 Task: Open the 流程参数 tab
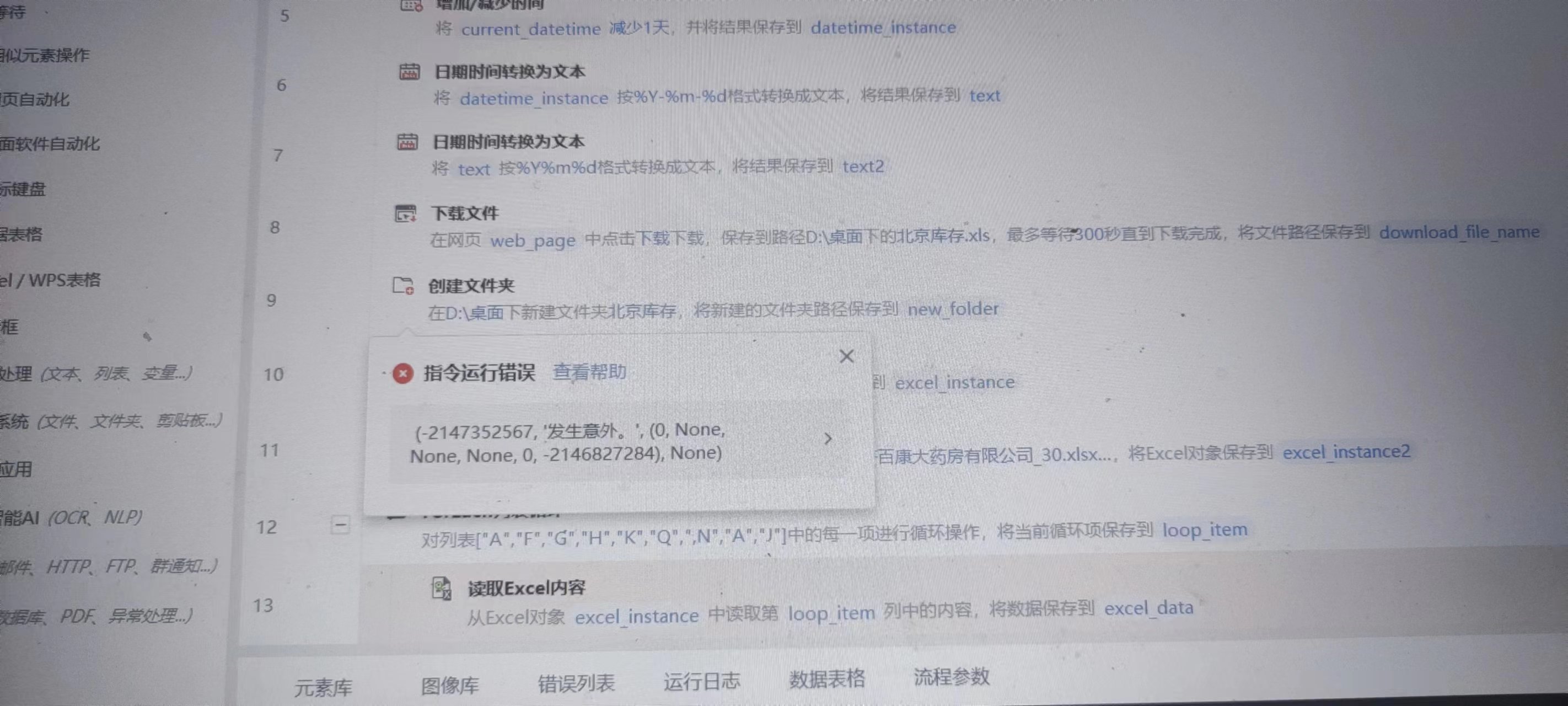point(952,677)
